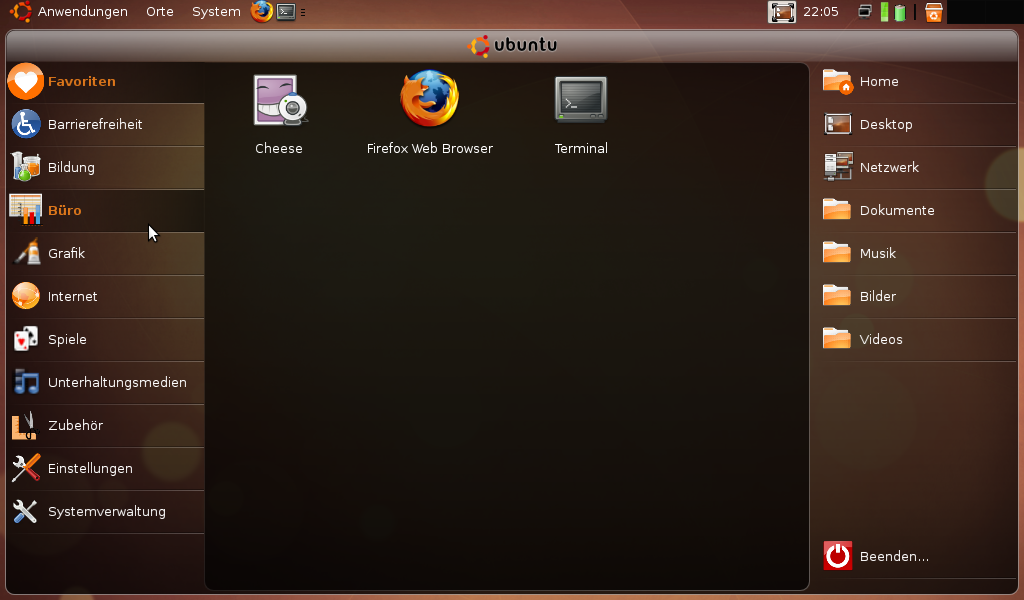Image resolution: width=1024 pixels, height=600 pixels.
Task: Click the Ubuntu logo in the top panel
Action: click(x=21, y=12)
